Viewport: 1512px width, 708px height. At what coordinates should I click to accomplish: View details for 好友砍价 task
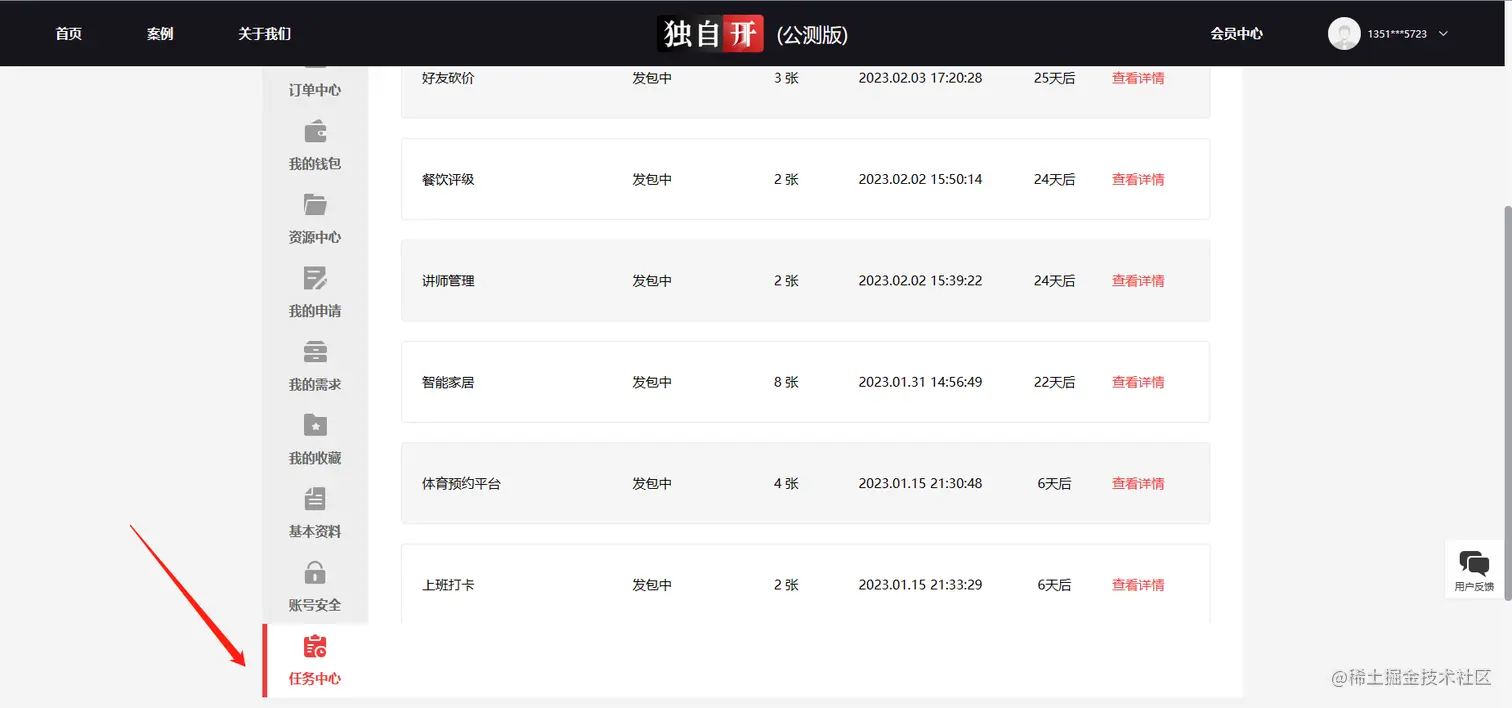click(x=1138, y=78)
